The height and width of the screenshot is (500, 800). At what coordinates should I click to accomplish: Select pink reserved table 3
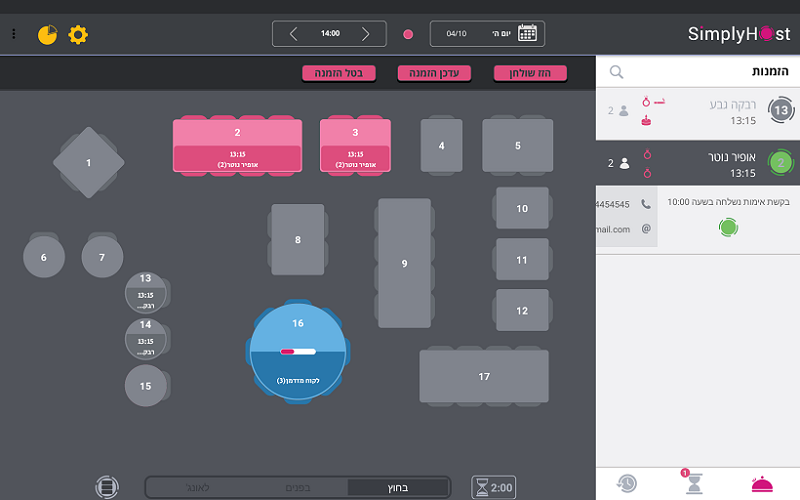pyautogui.click(x=355, y=145)
